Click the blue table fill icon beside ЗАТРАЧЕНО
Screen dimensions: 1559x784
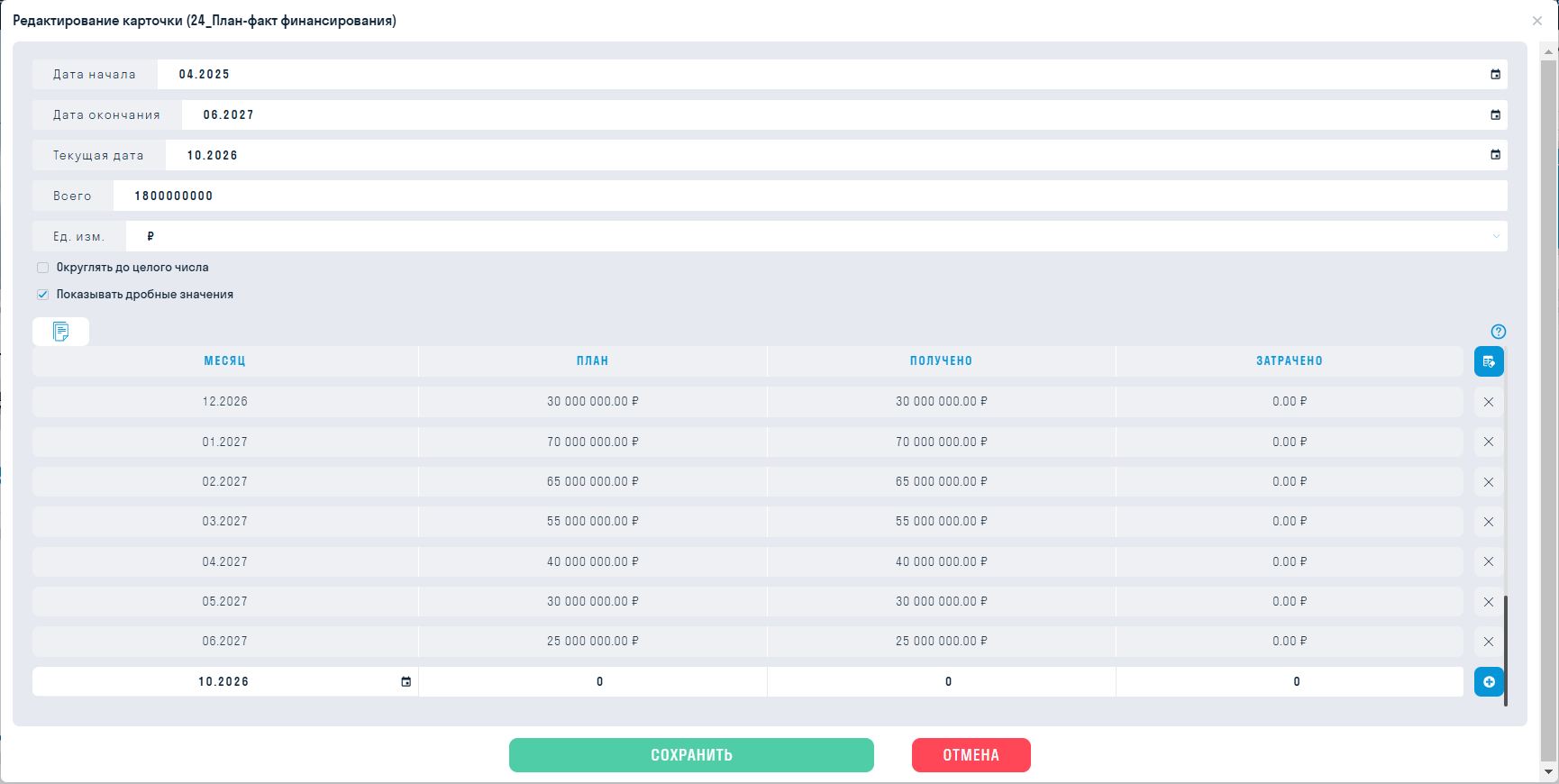1489,361
